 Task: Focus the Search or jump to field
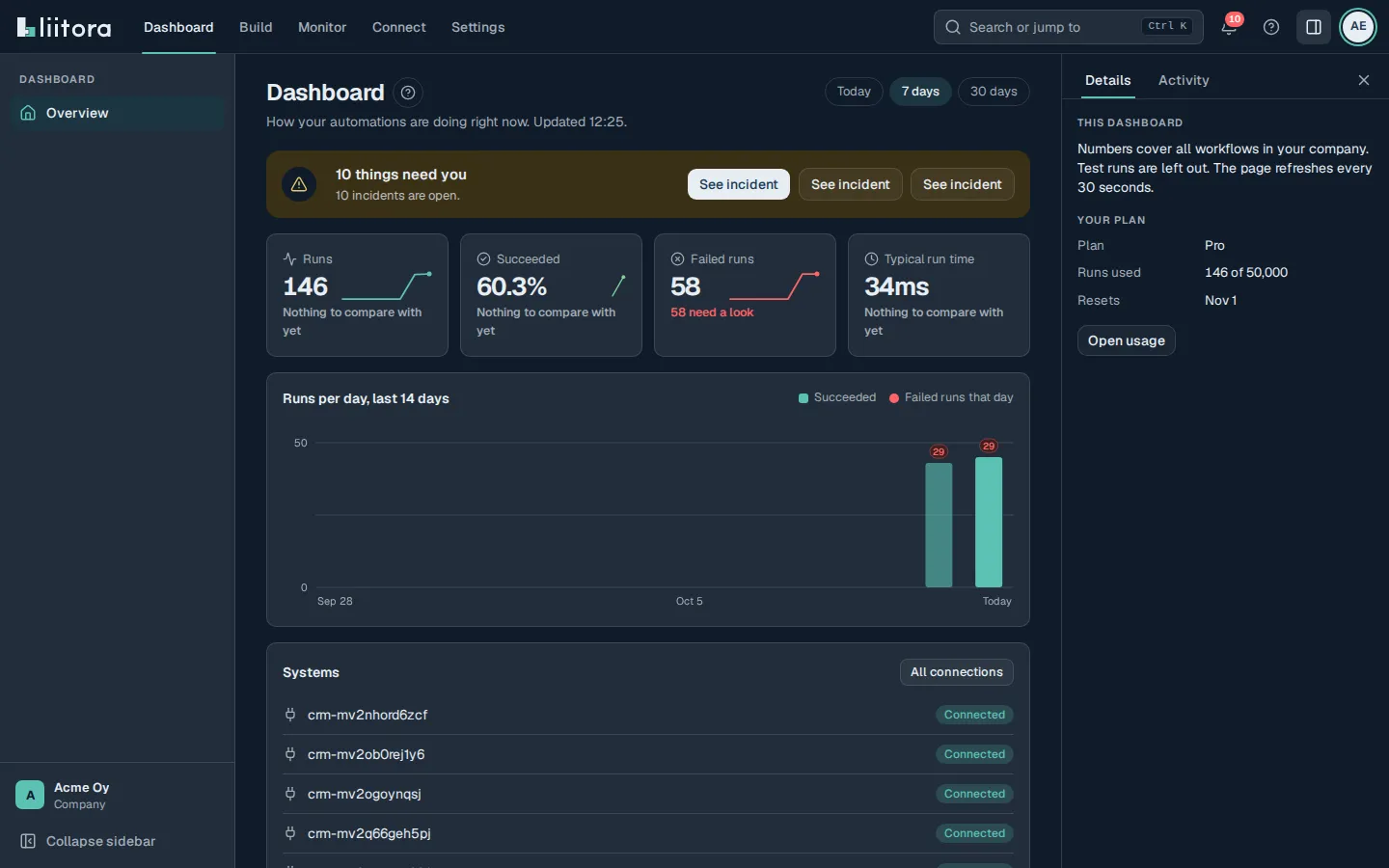[x=1069, y=27]
